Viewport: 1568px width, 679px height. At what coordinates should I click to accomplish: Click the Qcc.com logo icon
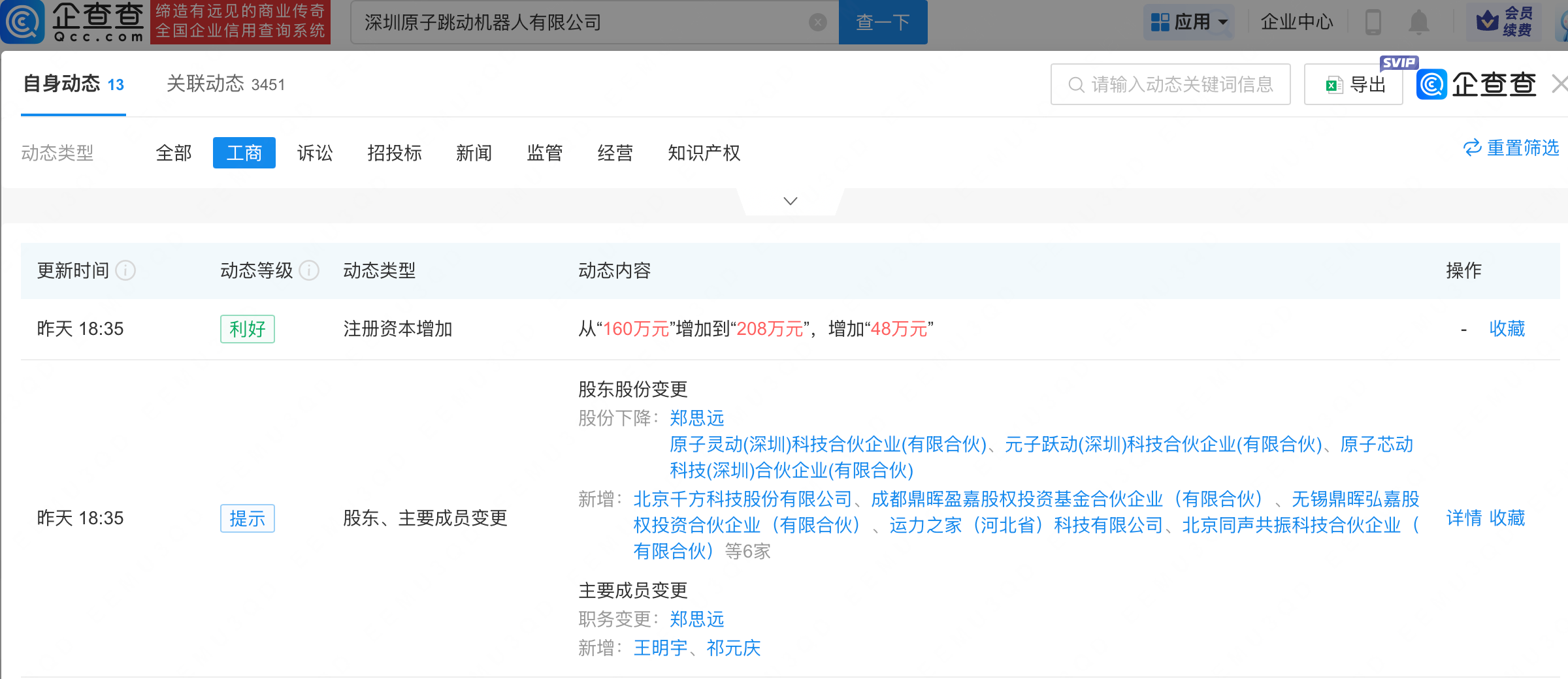point(24,22)
